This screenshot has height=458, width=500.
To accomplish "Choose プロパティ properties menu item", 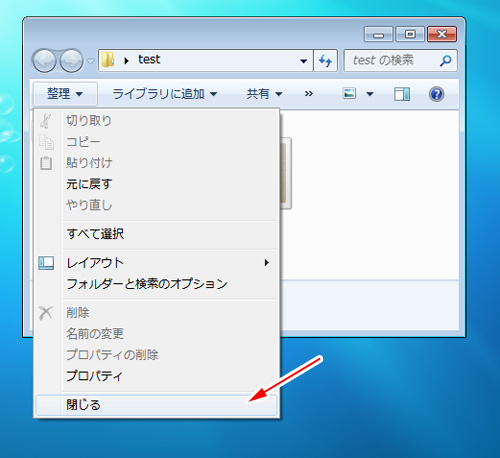I will click(x=157, y=376).
